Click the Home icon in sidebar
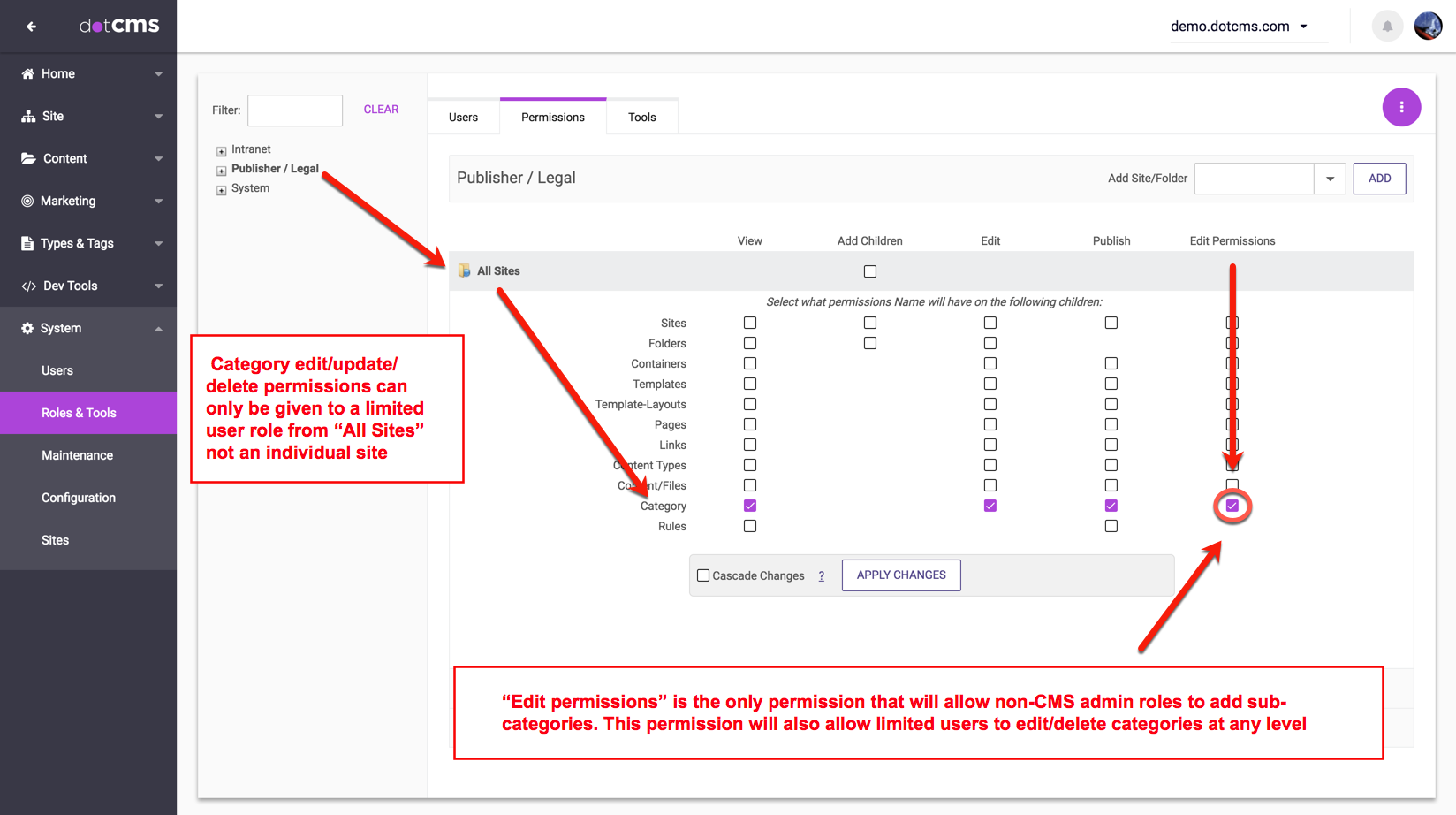 coord(28,74)
